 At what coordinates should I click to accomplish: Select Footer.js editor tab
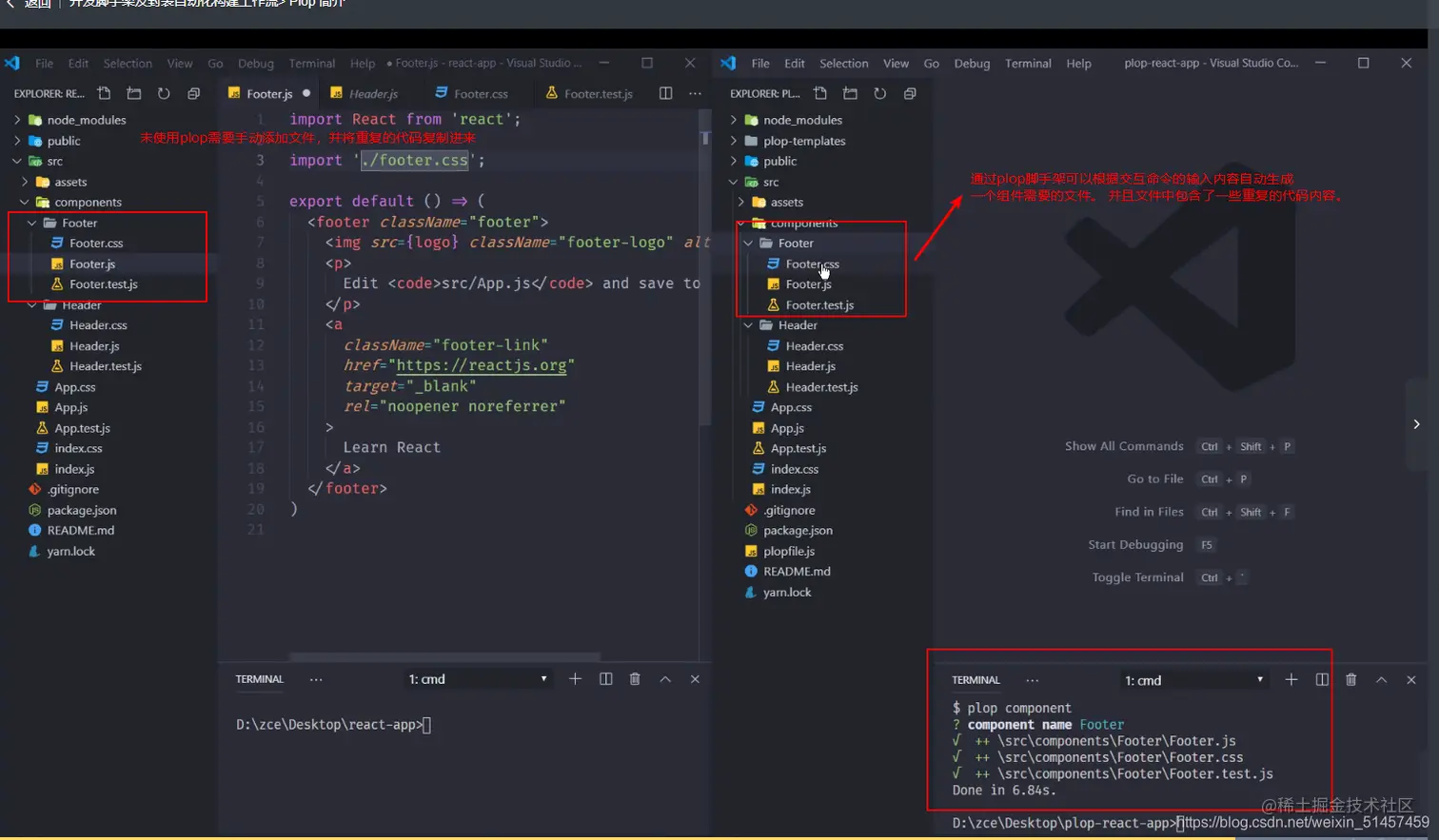pos(269,93)
